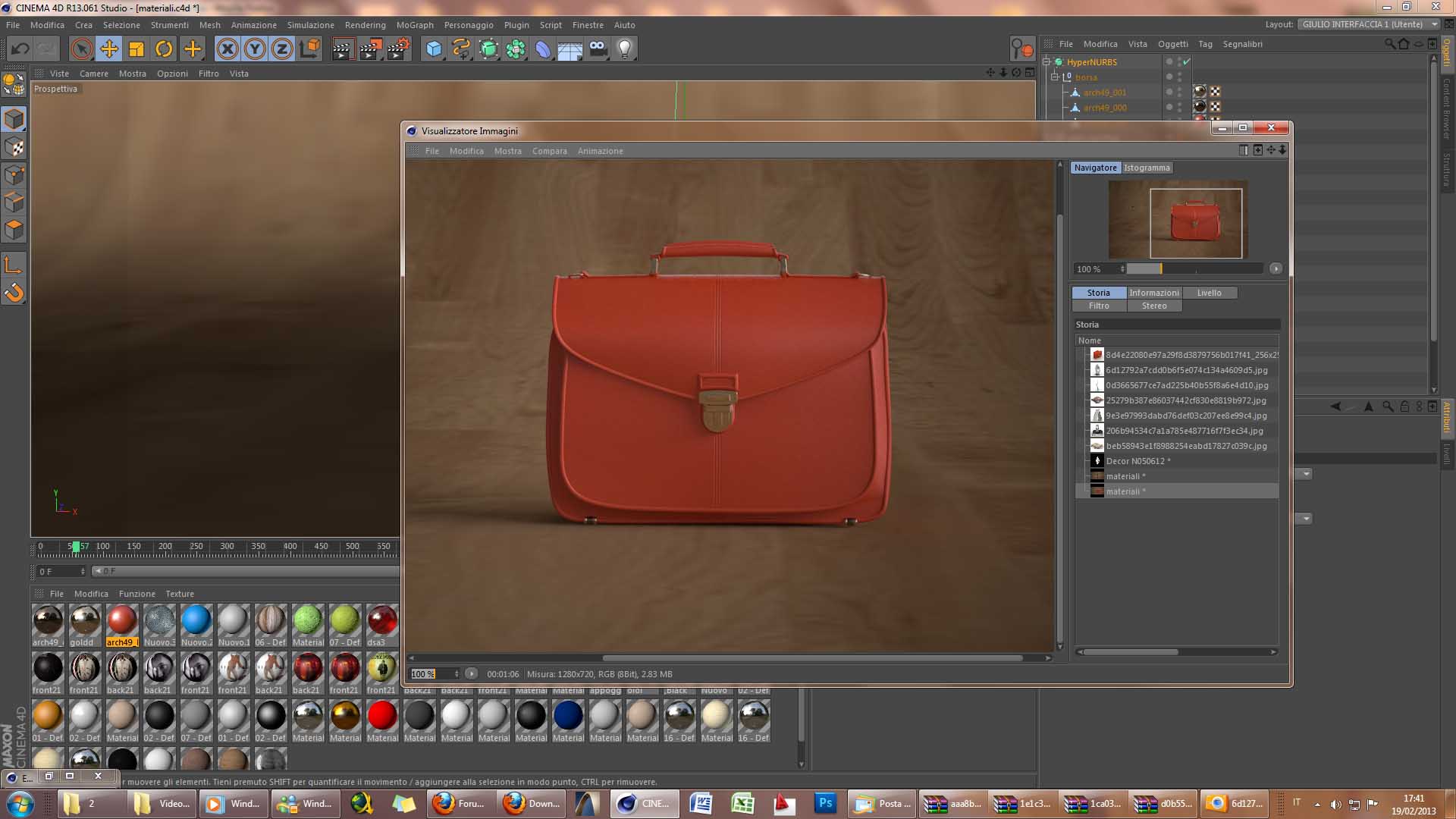This screenshot has width=1456, height=819.
Task: Switch to Istogramma tab in Picture Viewer
Action: (1146, 168)
